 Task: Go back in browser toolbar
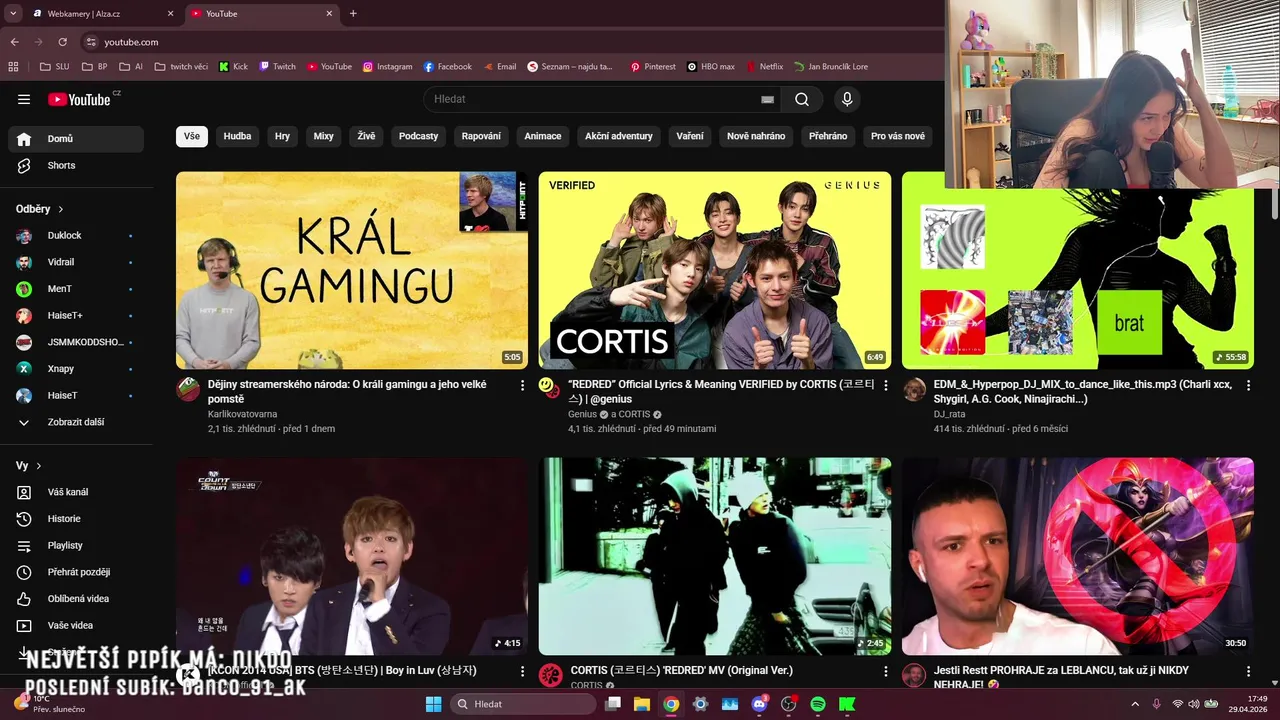tap(14, 42)
